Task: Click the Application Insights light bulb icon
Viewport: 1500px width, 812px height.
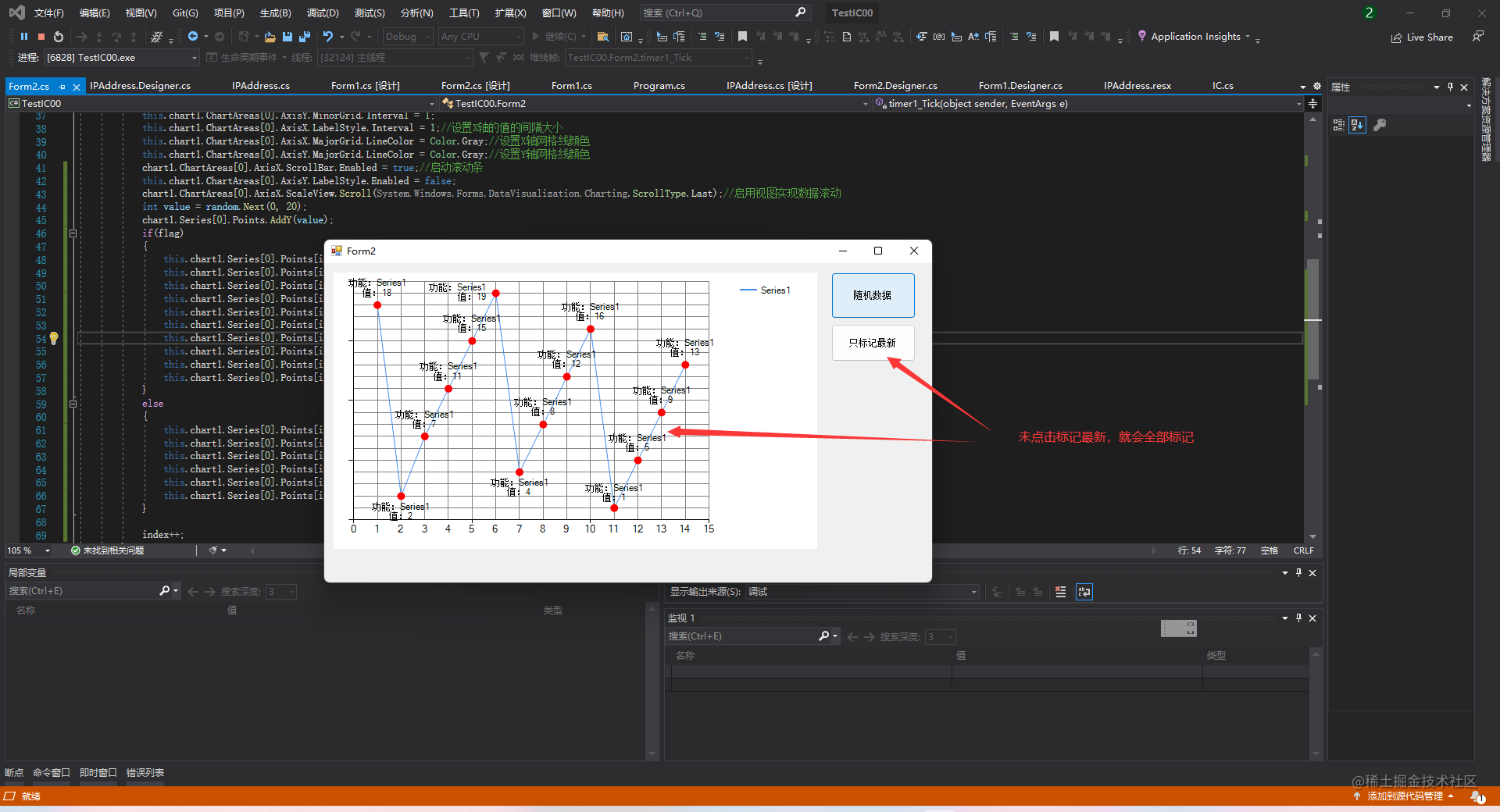Action: [1142, 36]
